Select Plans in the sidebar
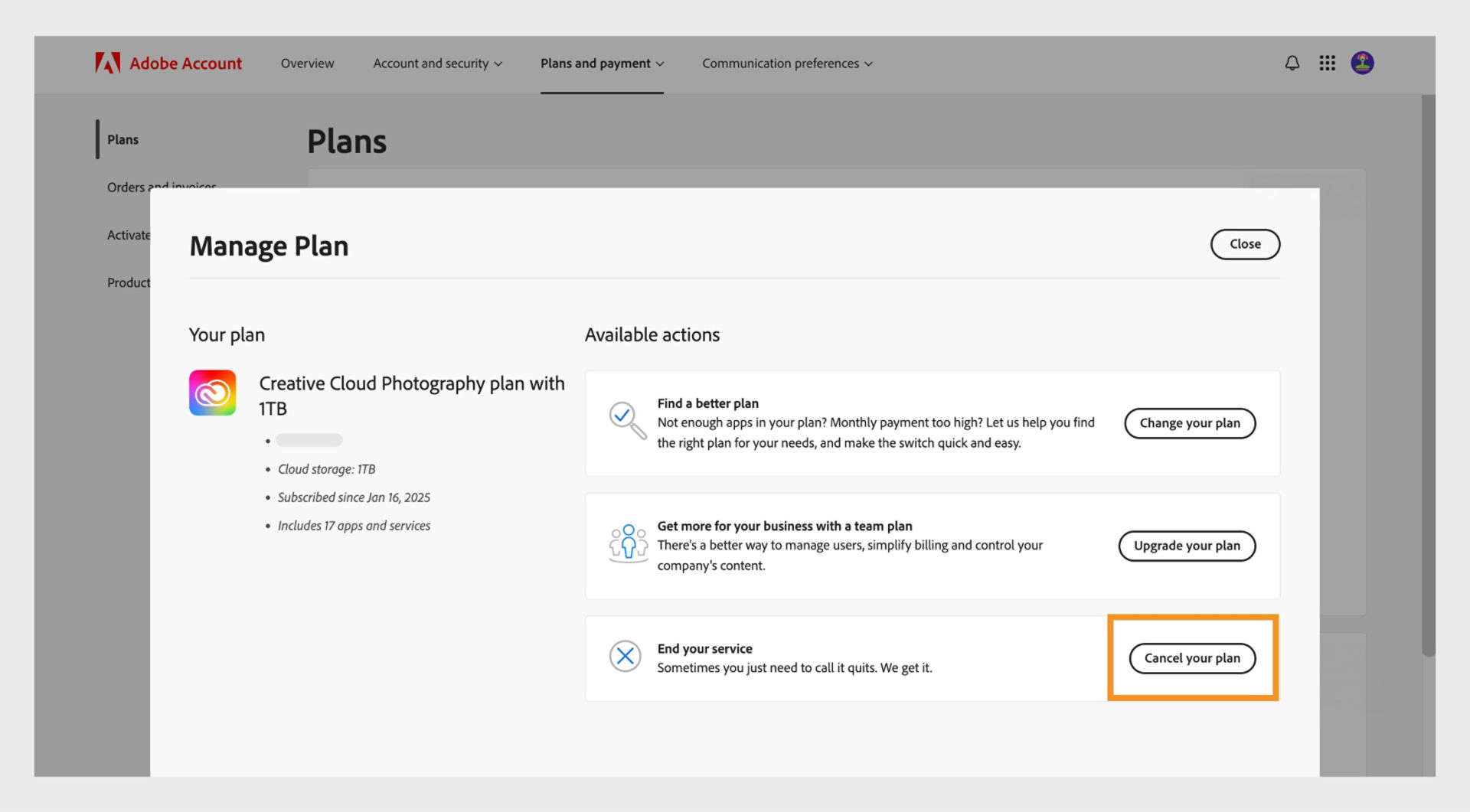 [122, 139]
